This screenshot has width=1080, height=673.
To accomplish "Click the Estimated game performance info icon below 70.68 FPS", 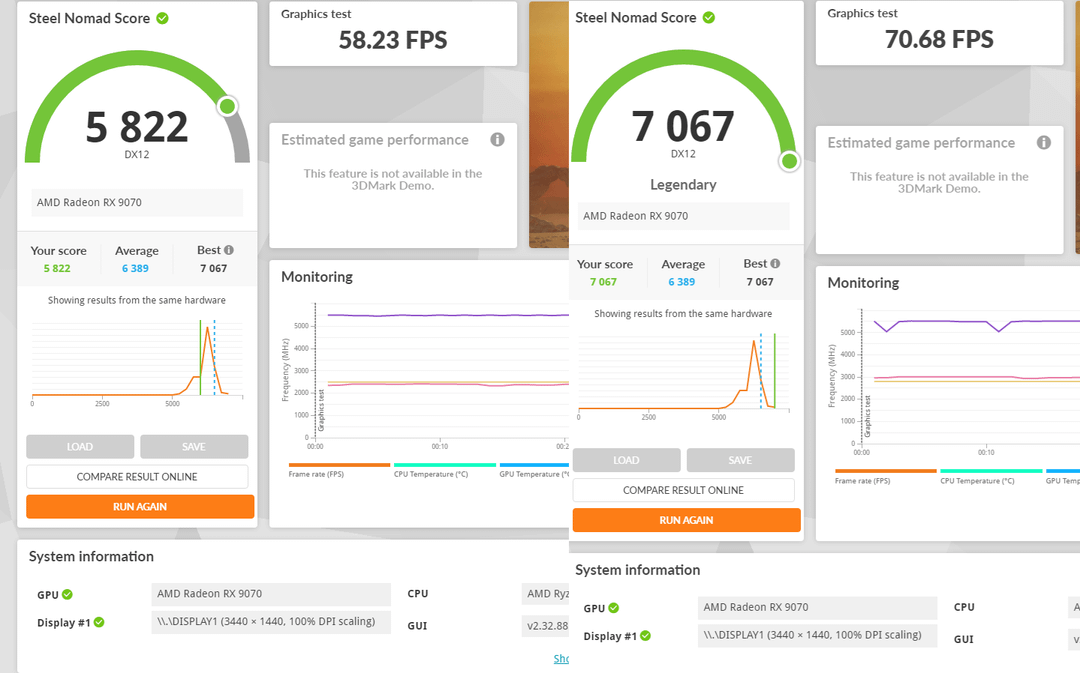I will point(1044,143).
